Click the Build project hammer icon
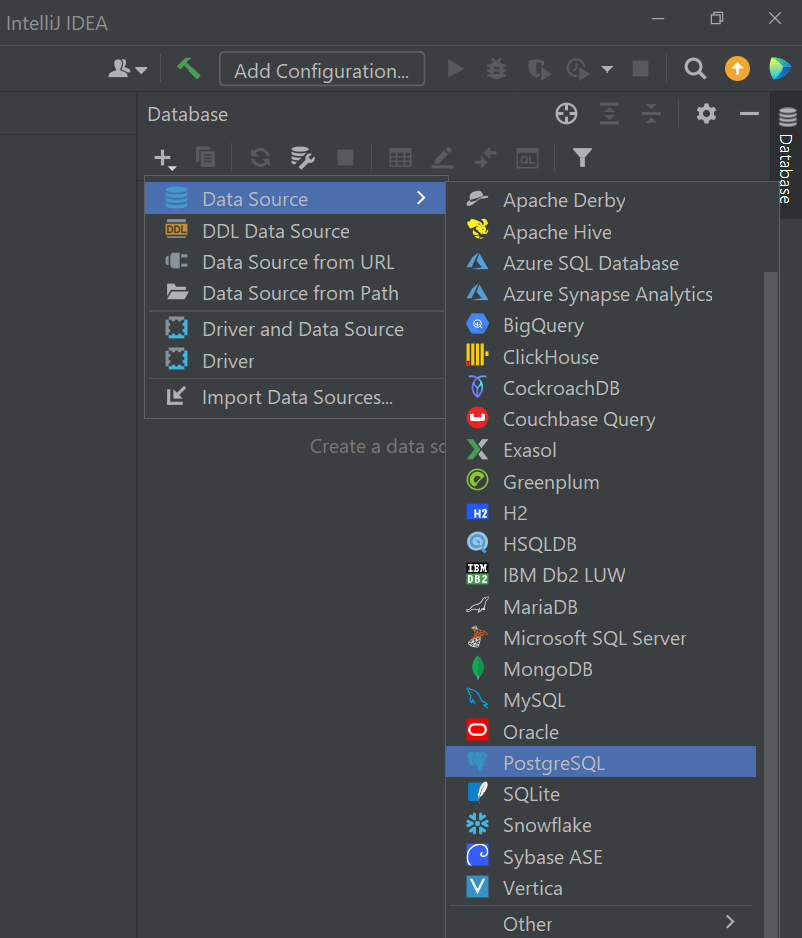Image resolution: width=802 pixels, height=938 pixels. point(188,69)
